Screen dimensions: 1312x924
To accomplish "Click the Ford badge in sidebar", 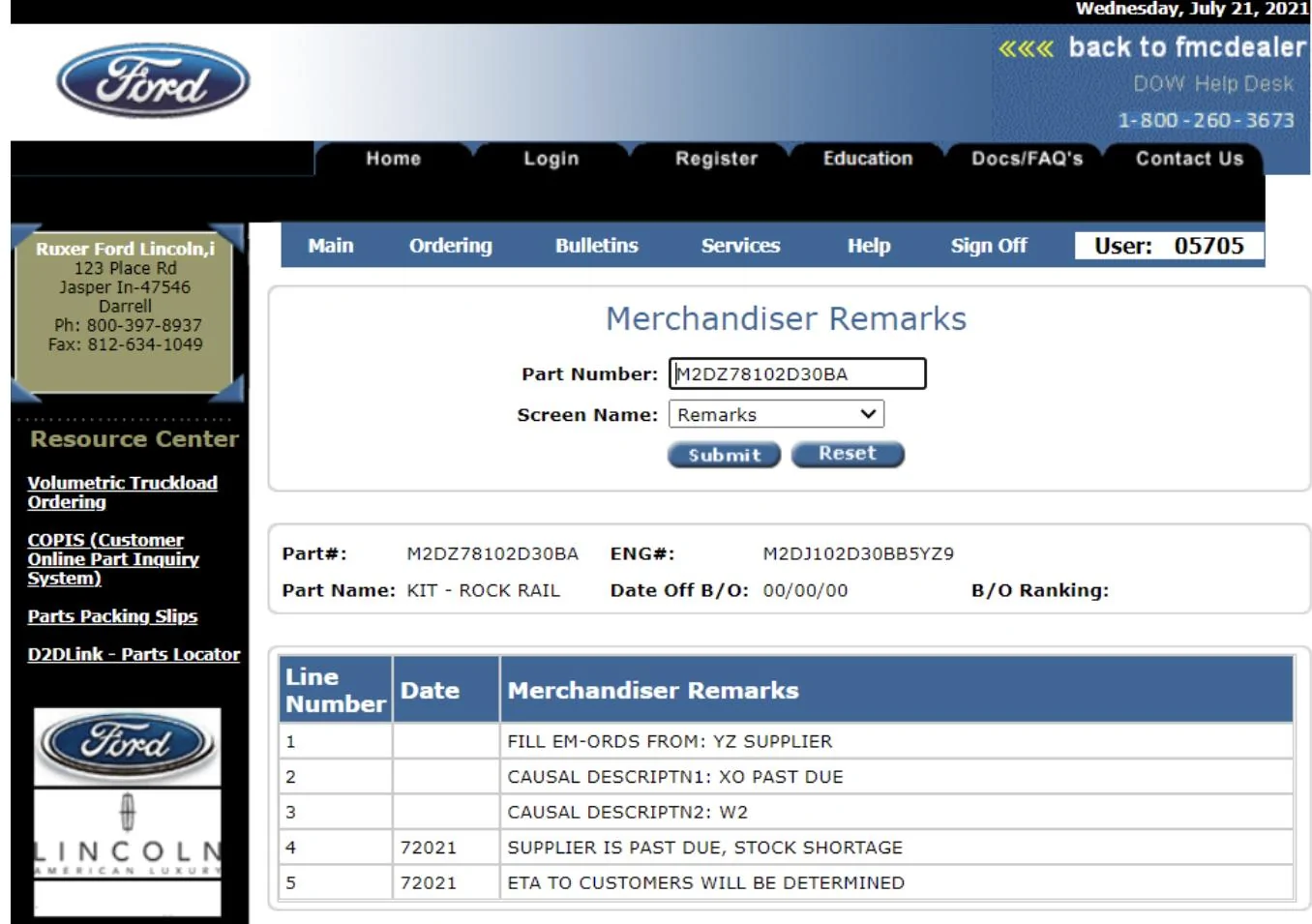I will 127,746.
